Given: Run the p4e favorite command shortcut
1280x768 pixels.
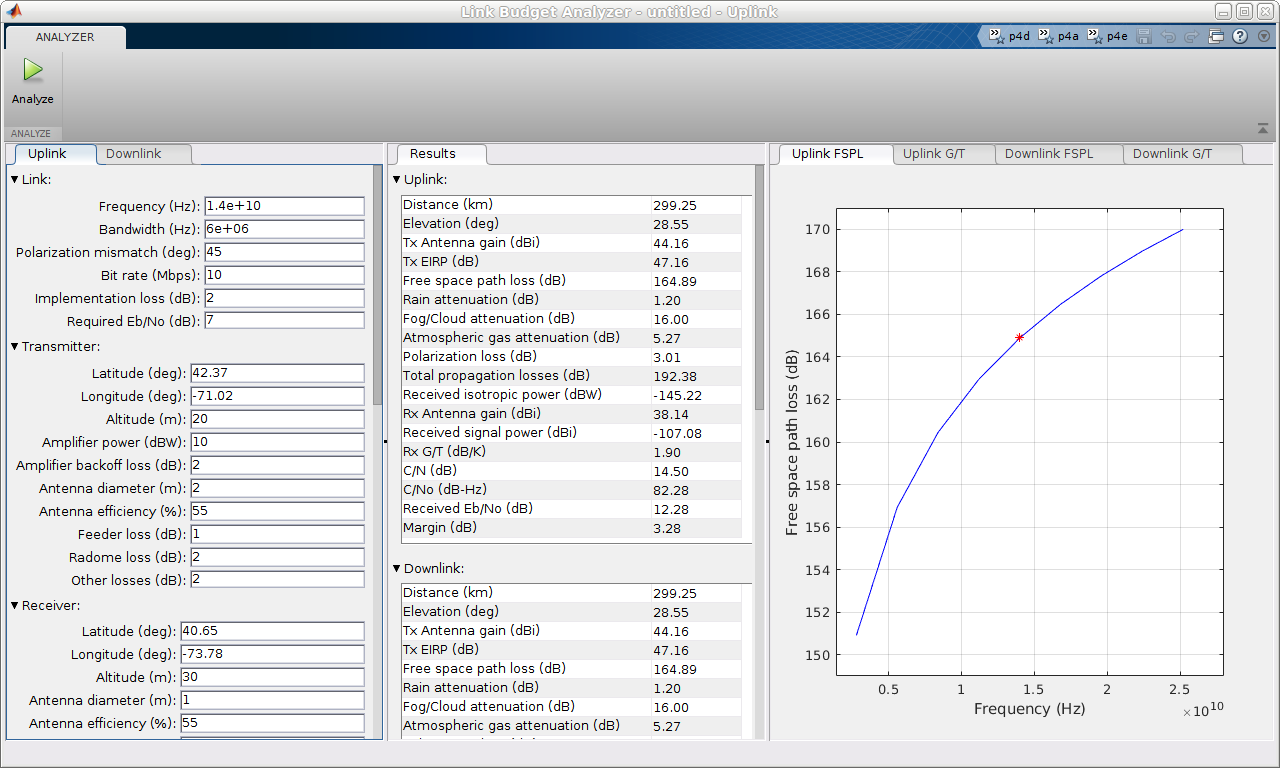Looking at the screenshot, I should (x=1108, y=36).
